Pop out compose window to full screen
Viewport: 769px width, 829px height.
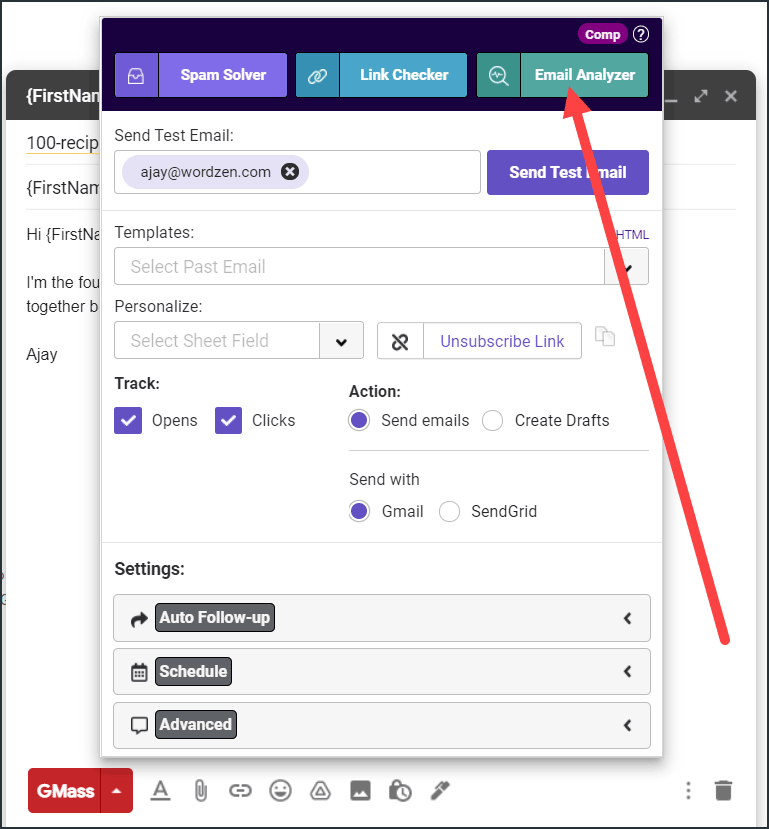click(x=701, y=96)
